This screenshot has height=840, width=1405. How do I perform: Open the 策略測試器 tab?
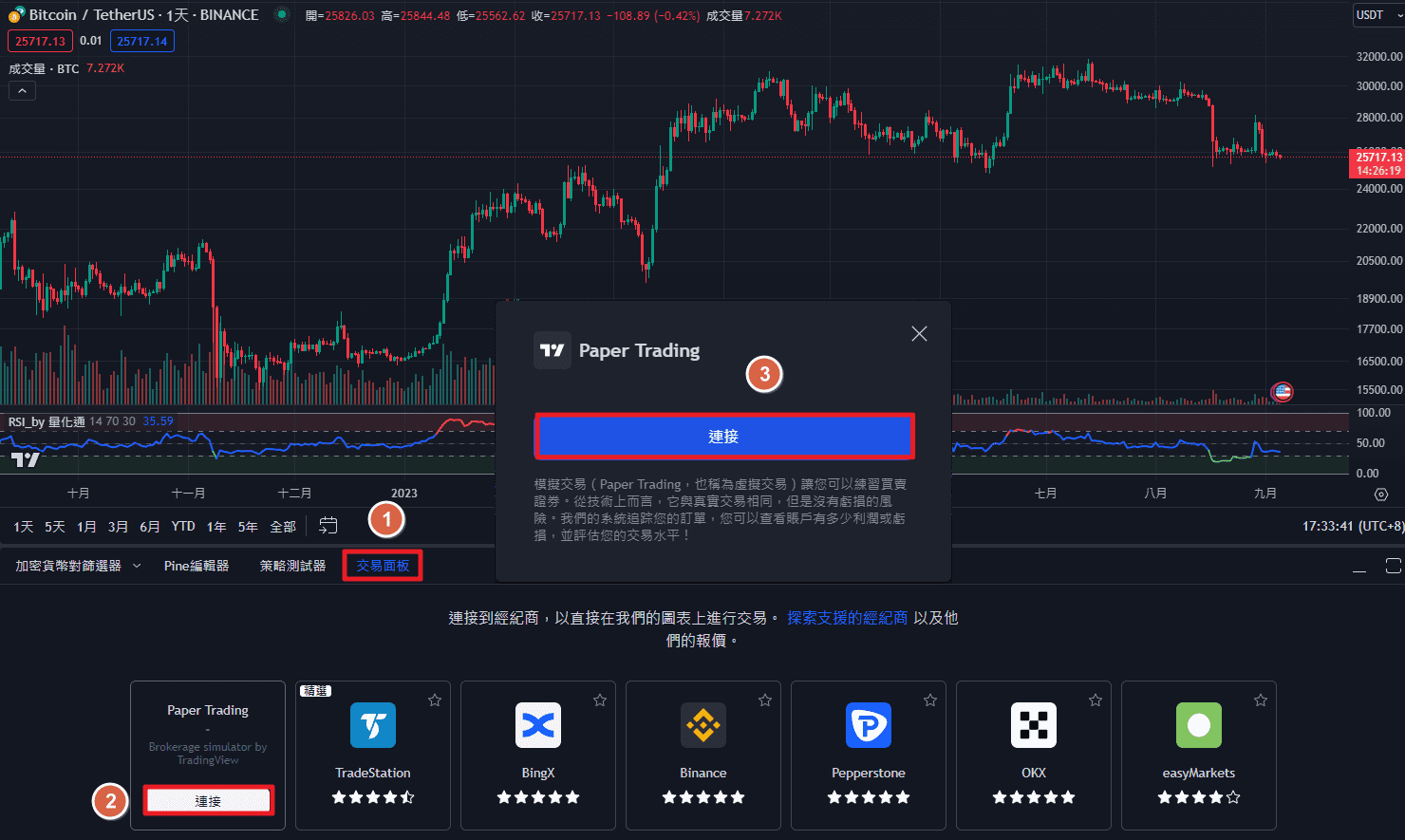tap(292, 566)
